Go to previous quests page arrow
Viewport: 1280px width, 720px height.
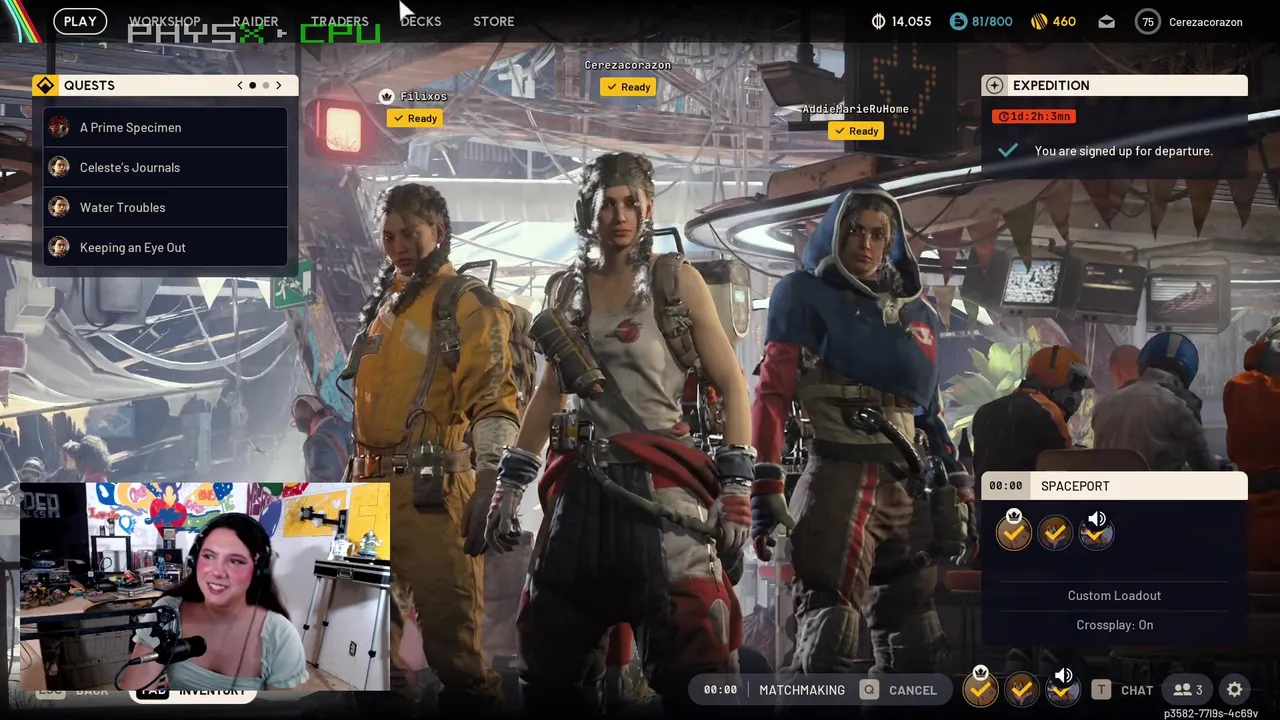click(x=240, y=85)
